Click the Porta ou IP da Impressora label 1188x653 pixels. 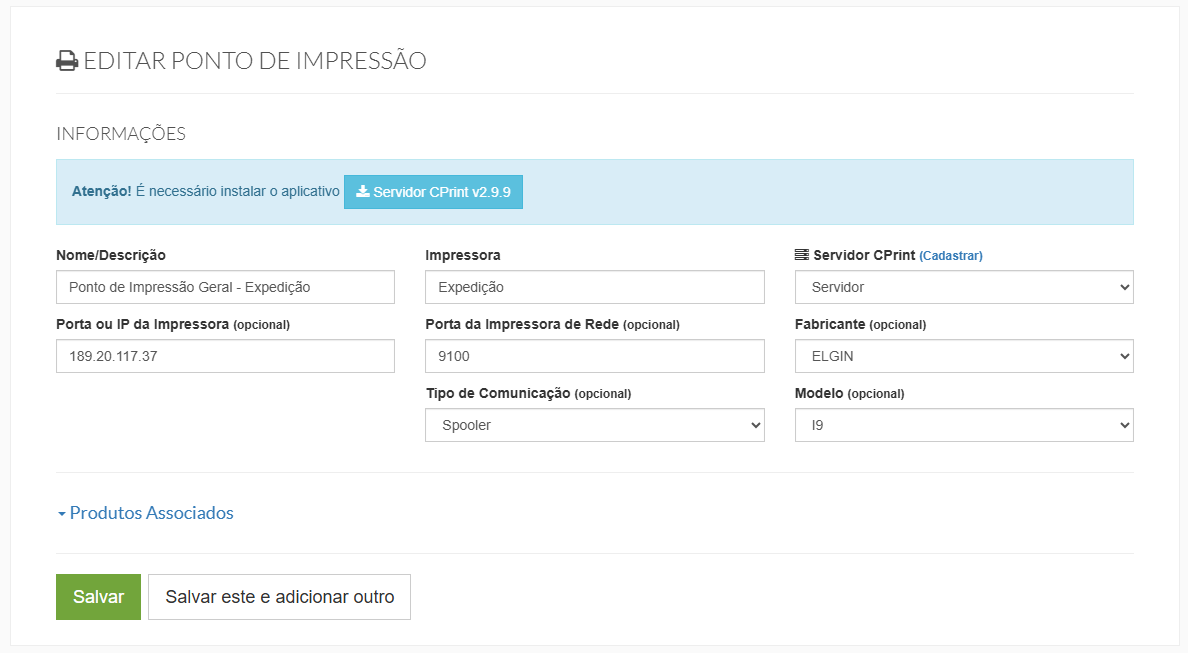(173, 324)
